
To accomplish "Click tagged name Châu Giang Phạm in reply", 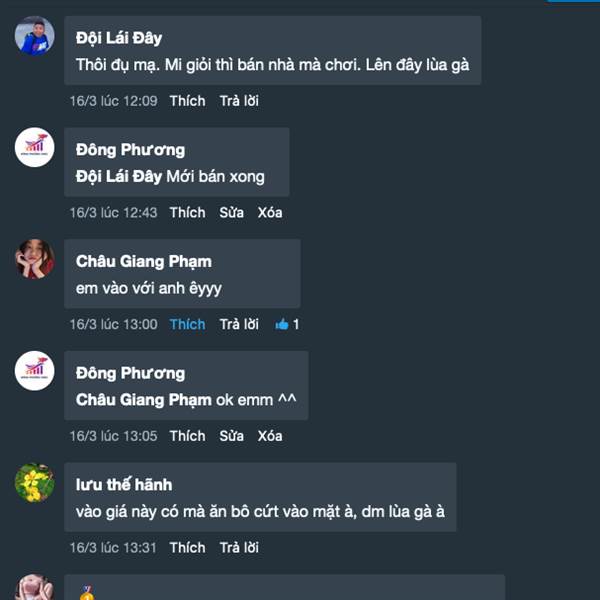I will (143, 400).
